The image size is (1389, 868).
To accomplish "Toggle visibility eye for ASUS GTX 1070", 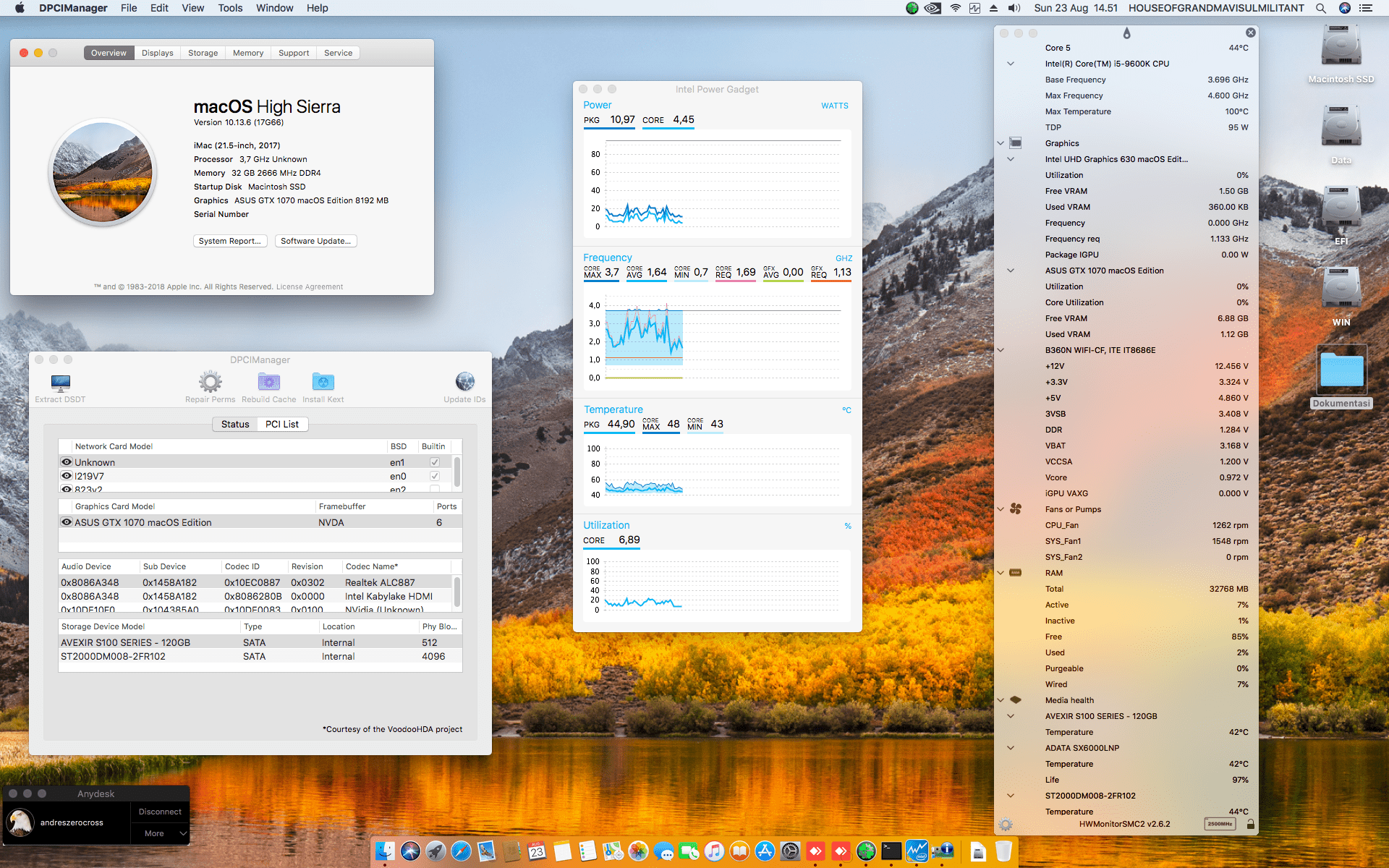I will tap(66, 522).
